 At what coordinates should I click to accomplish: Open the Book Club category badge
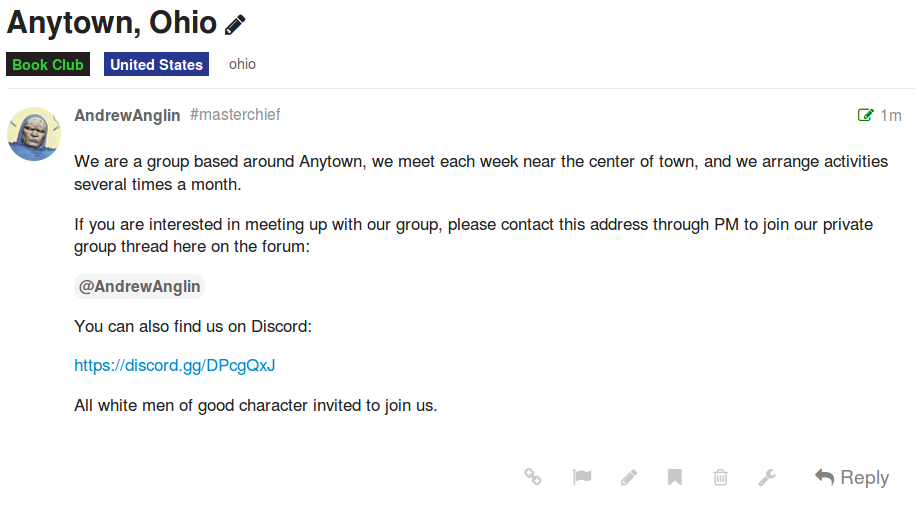pos(48,65)
